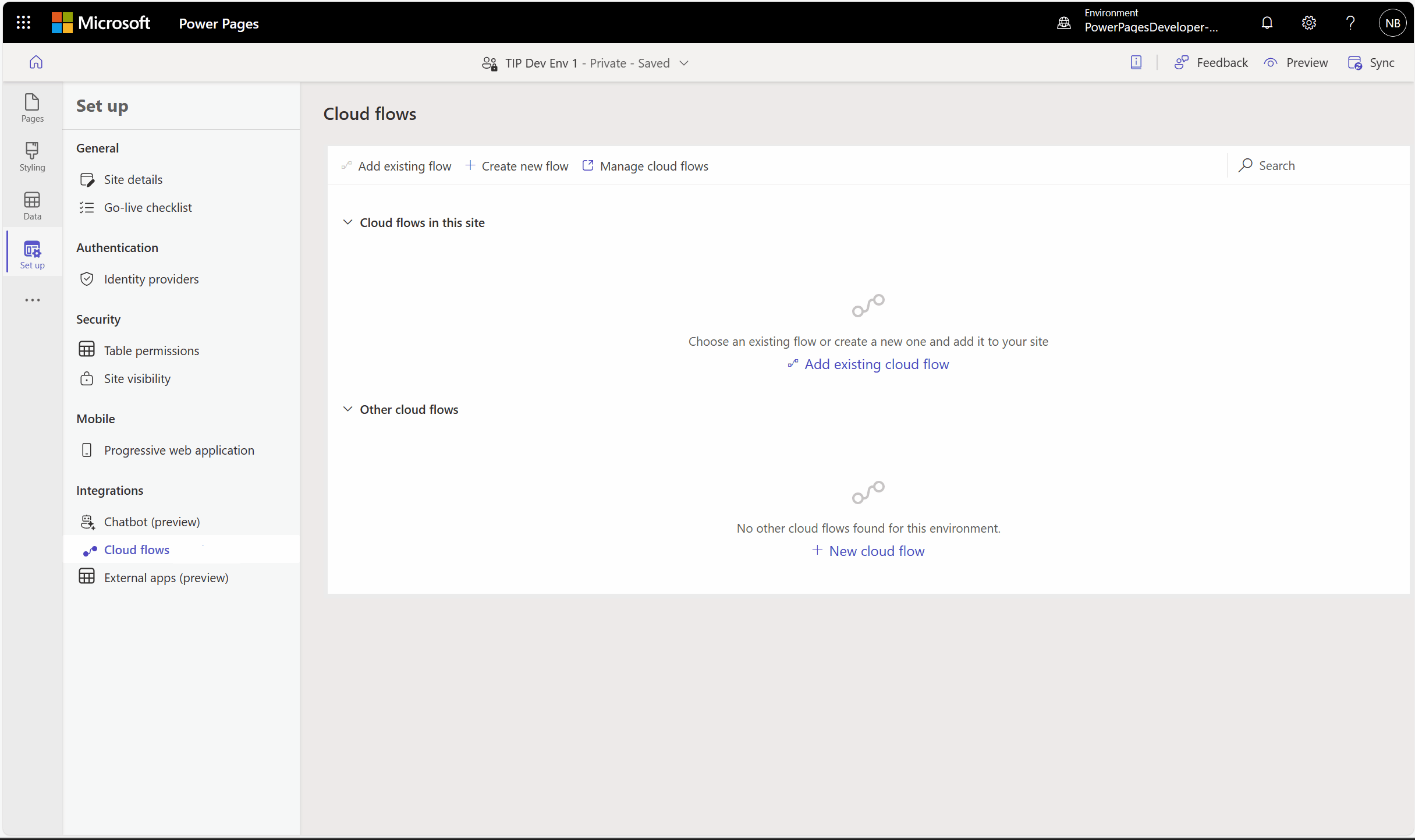Open Identity providers under Authentication
This screenshot has height=840, width=1415.
[151, 279]
